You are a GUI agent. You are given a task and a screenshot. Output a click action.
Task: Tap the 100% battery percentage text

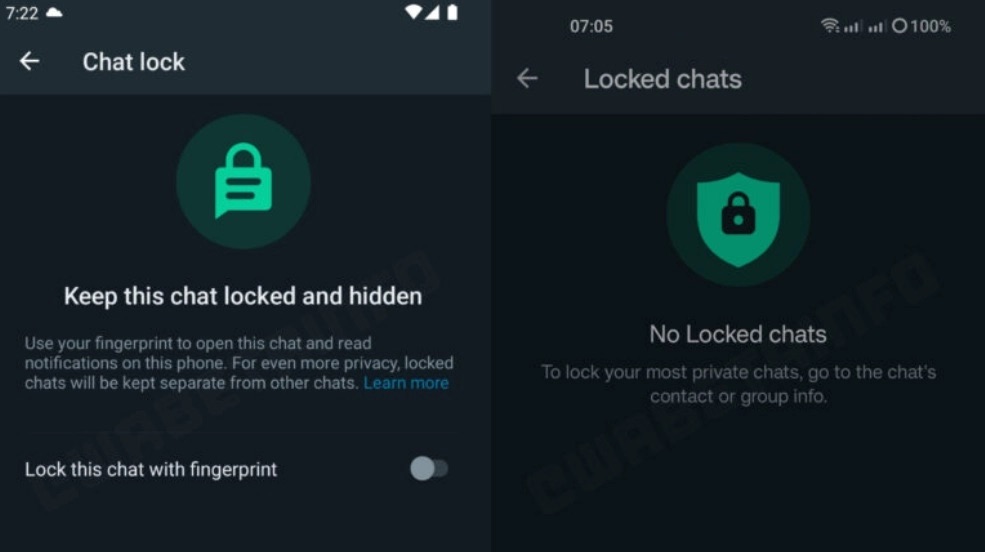930,26
